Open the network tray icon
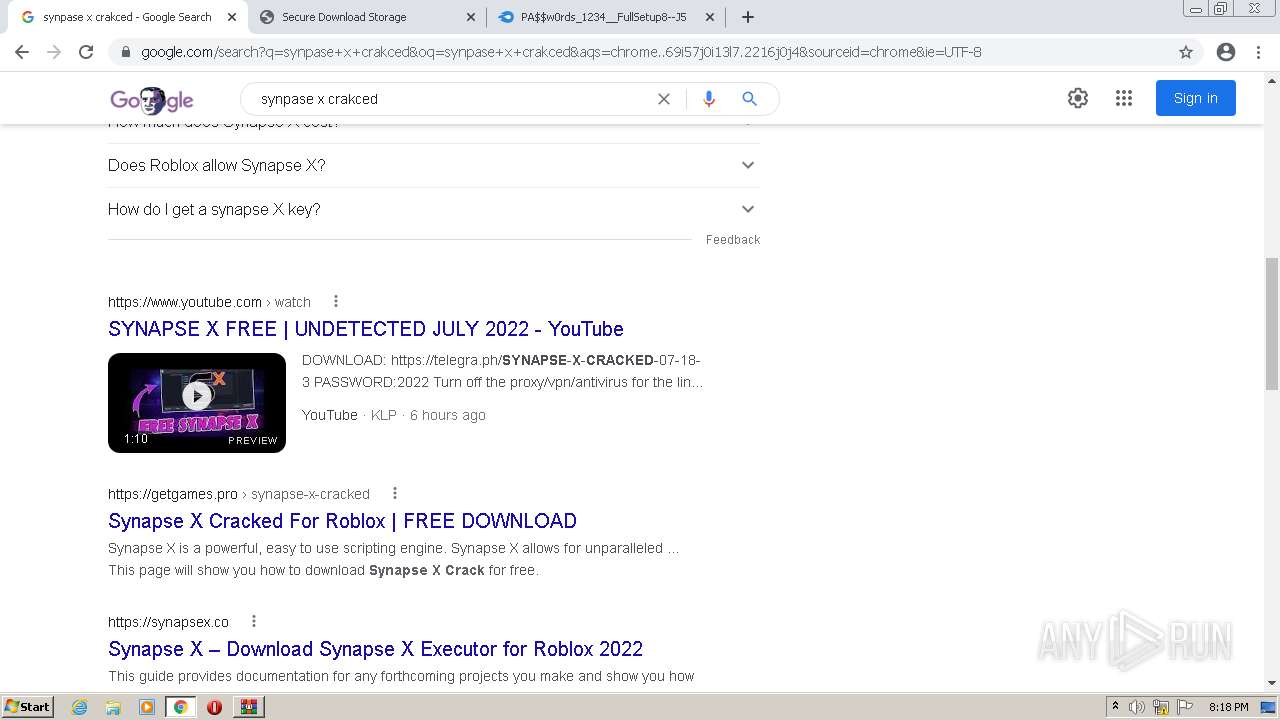This screenshot has height=720, width=1280. pyautogui.click(x=1161, y=707)
